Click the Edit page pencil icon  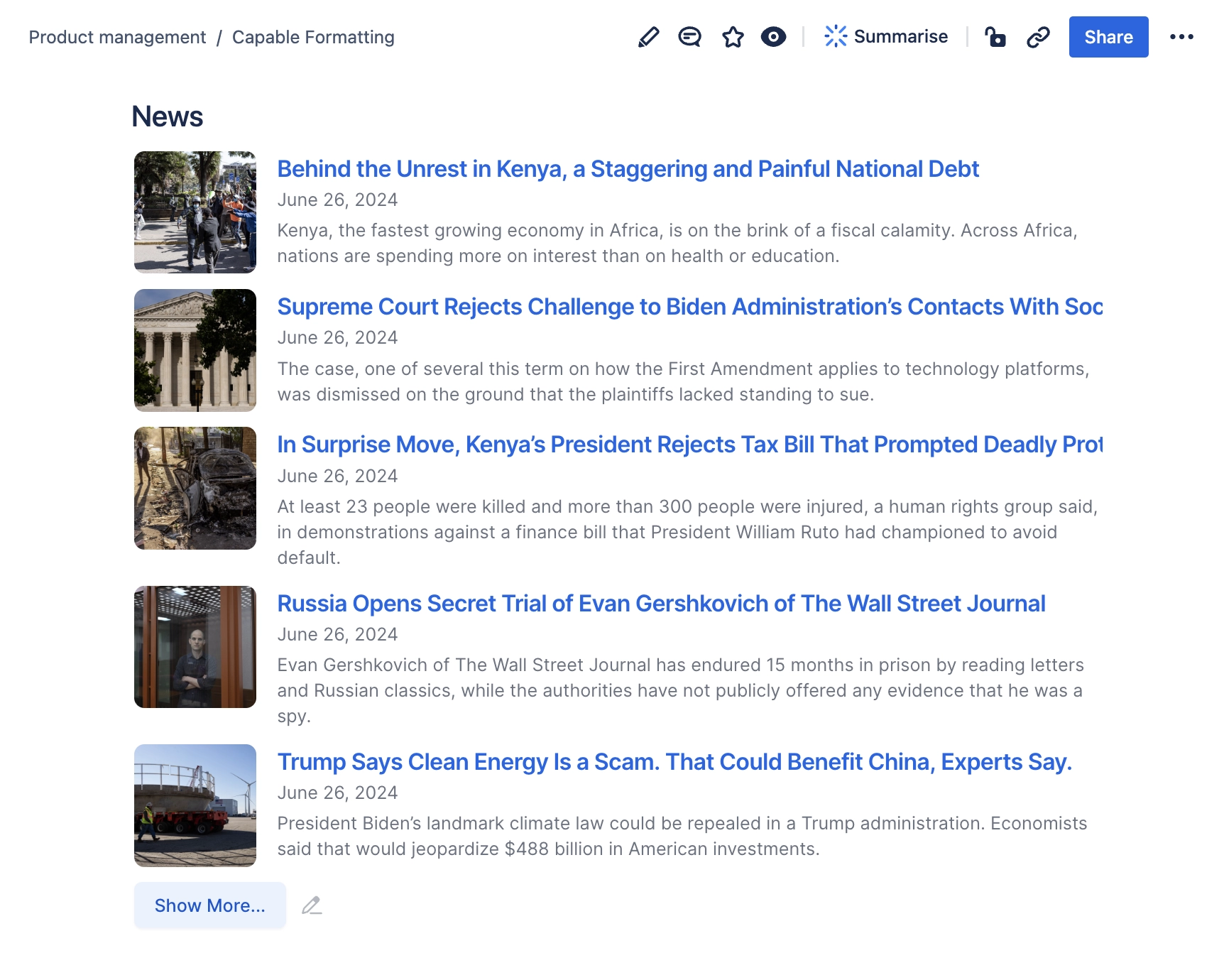tap(648, 37)
